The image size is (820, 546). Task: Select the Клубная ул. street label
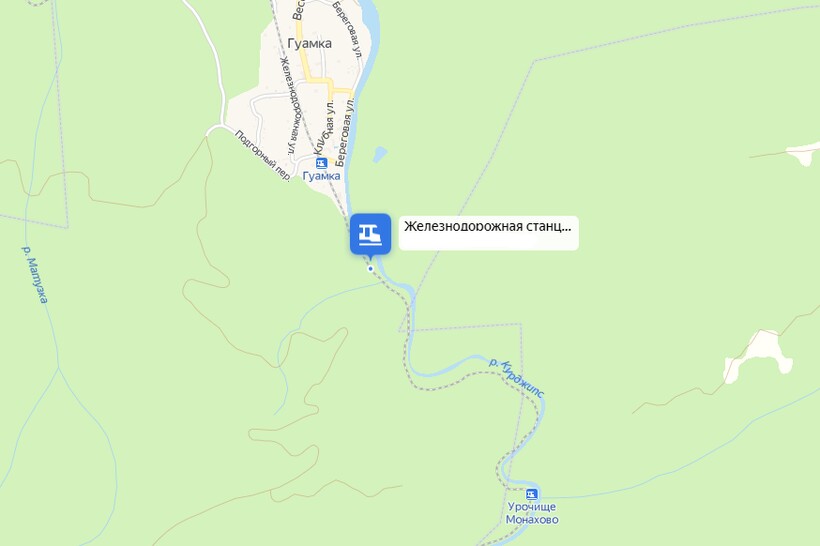324,127
